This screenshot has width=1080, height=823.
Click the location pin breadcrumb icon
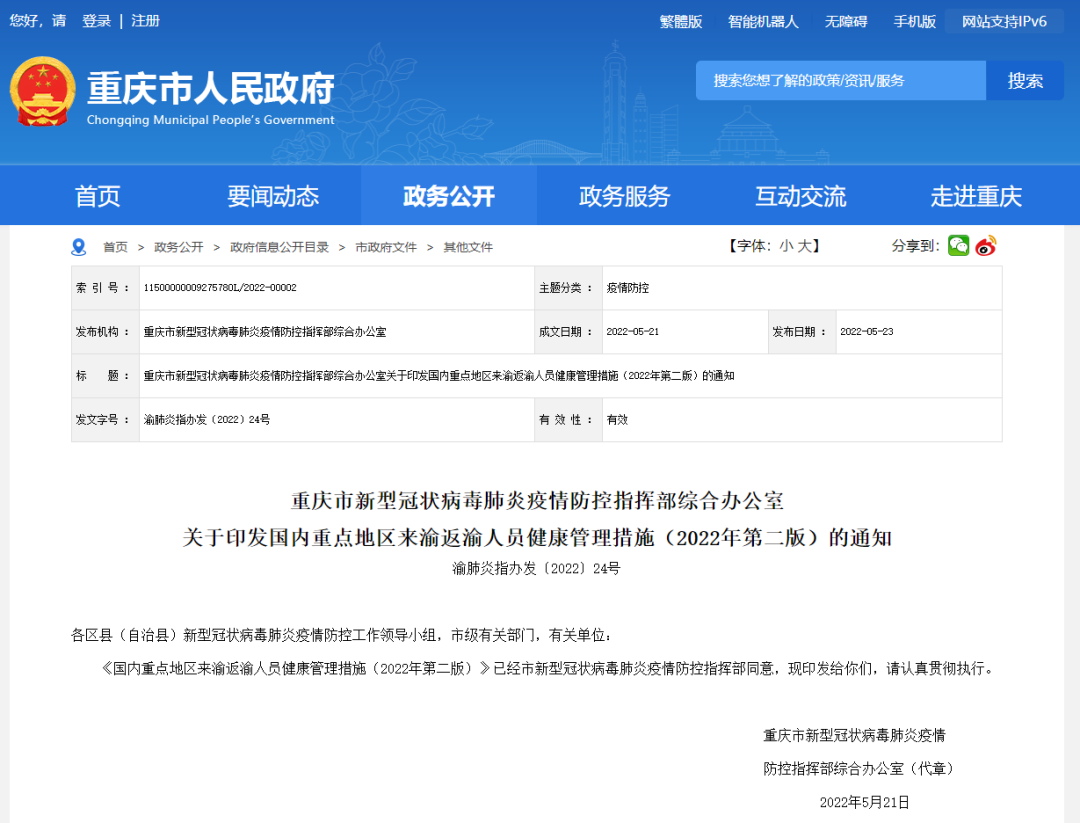(79, 247)
